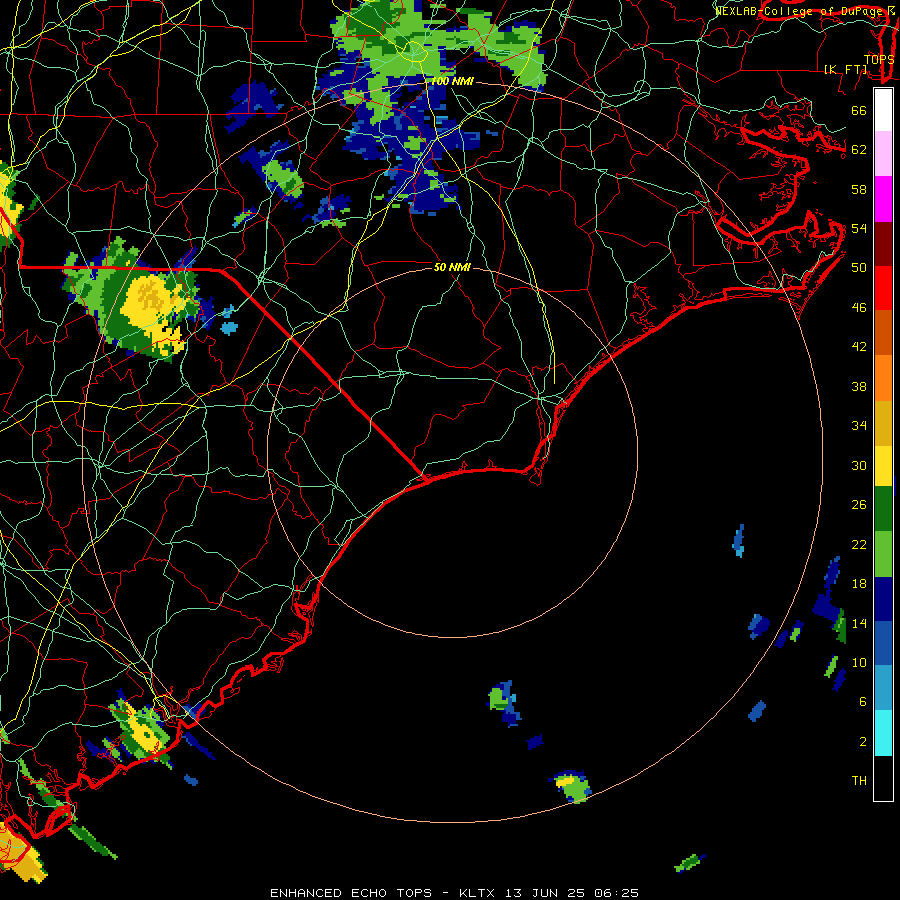900x900 pixels.
Task: Click the legend value "2"
Action: (x=862, y=742)
